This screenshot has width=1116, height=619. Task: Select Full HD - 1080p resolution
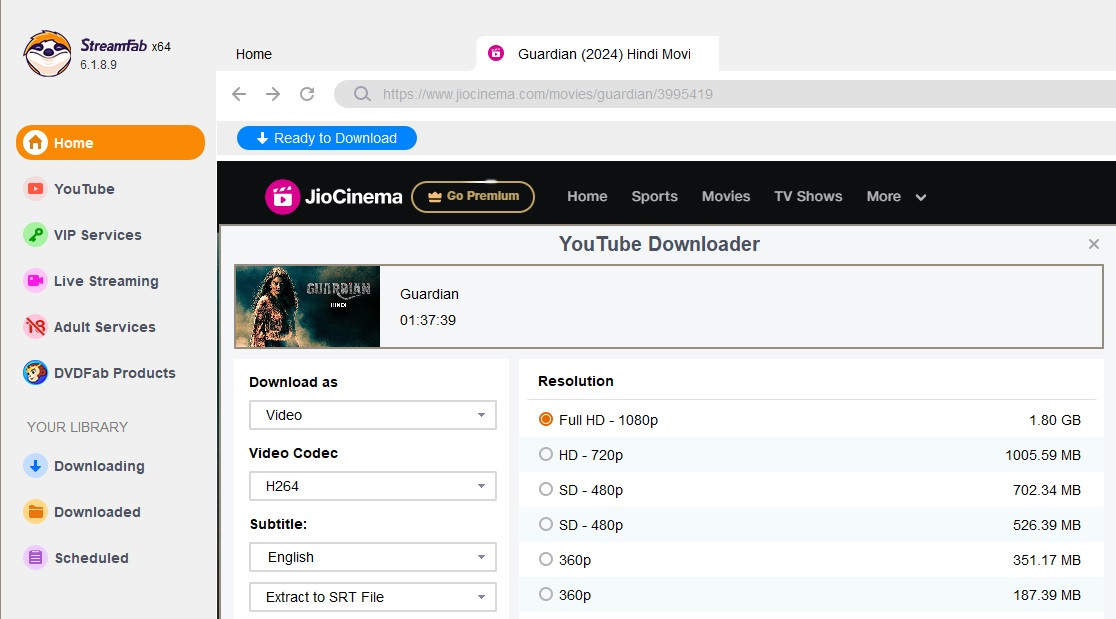[x=546, y=420]
